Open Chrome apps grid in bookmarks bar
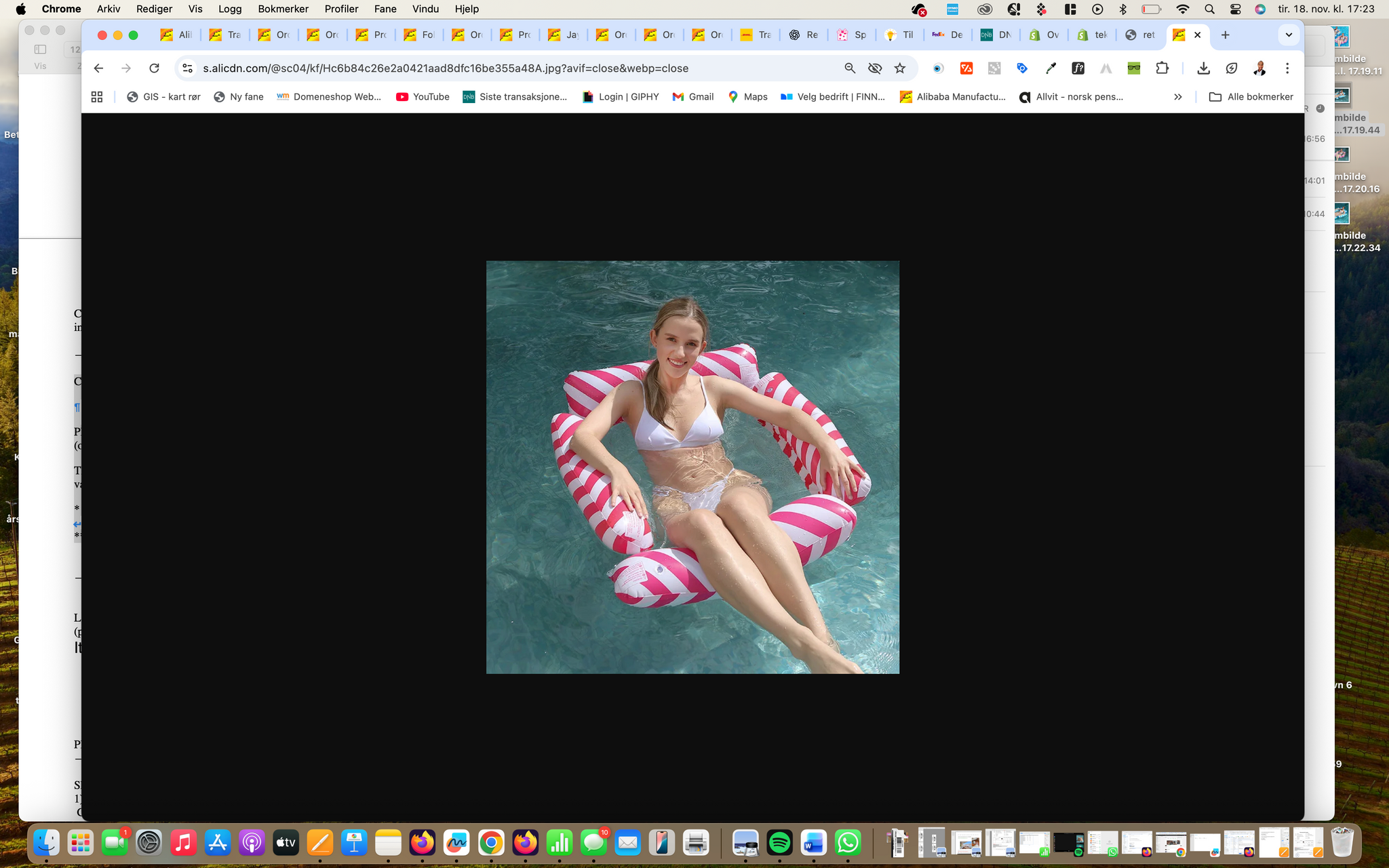 pos(97,97)
